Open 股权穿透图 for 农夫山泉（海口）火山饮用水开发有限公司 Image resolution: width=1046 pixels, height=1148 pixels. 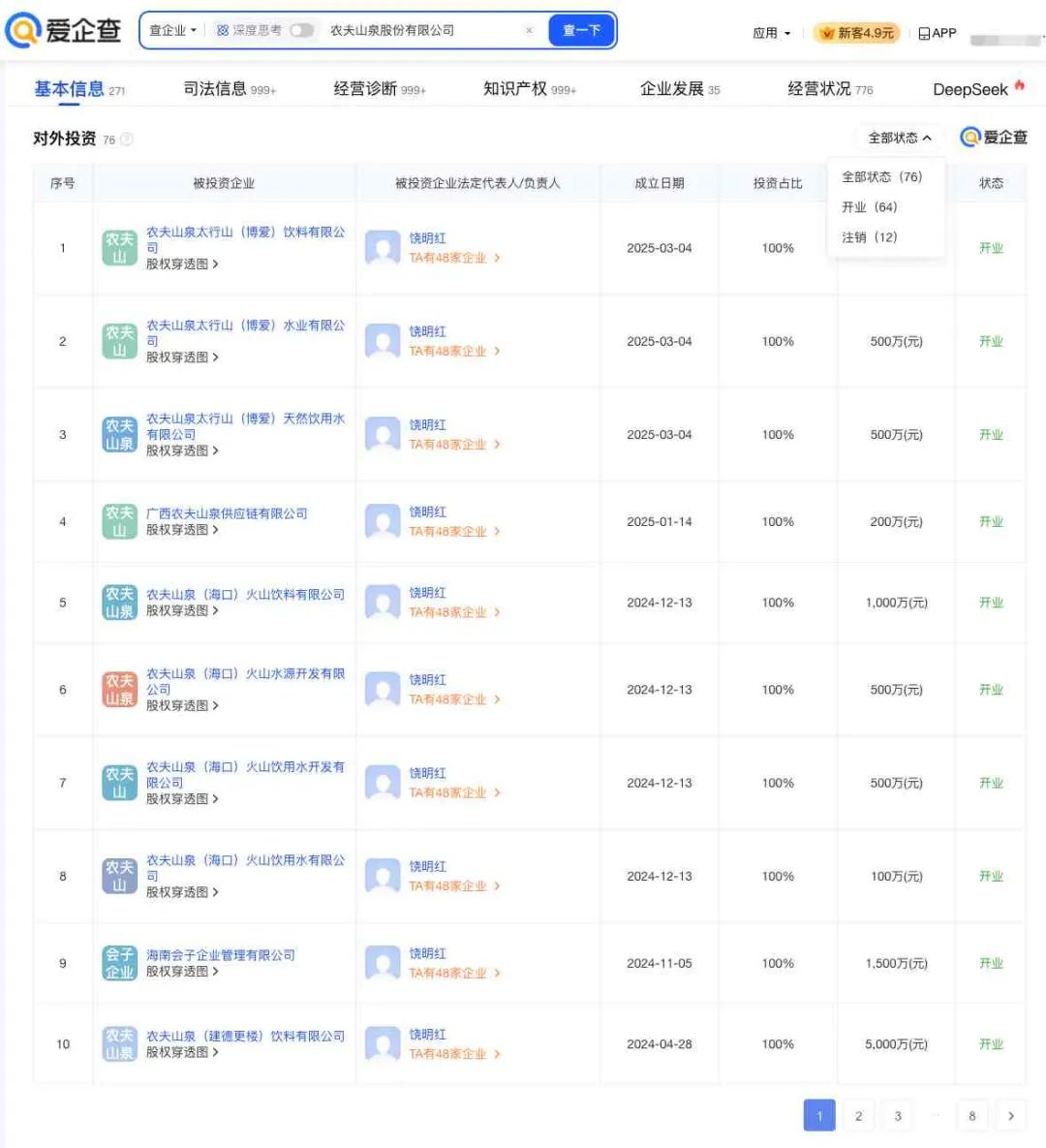pos(182,799)
